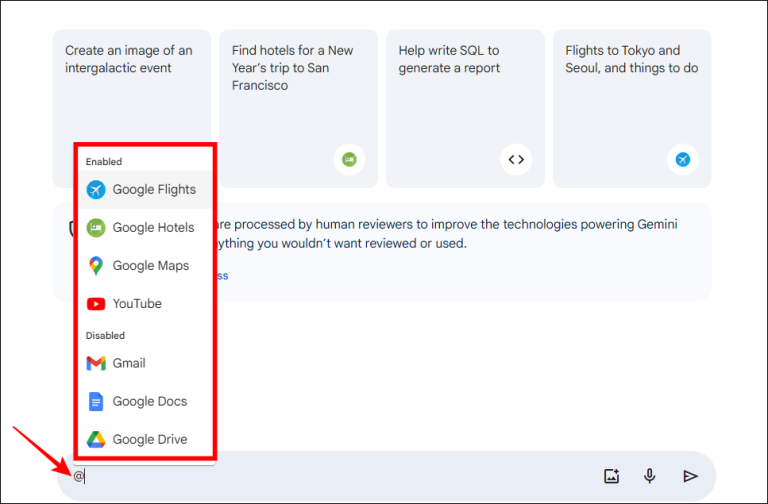Upload an image using the image icon

(x=611, y=476)
